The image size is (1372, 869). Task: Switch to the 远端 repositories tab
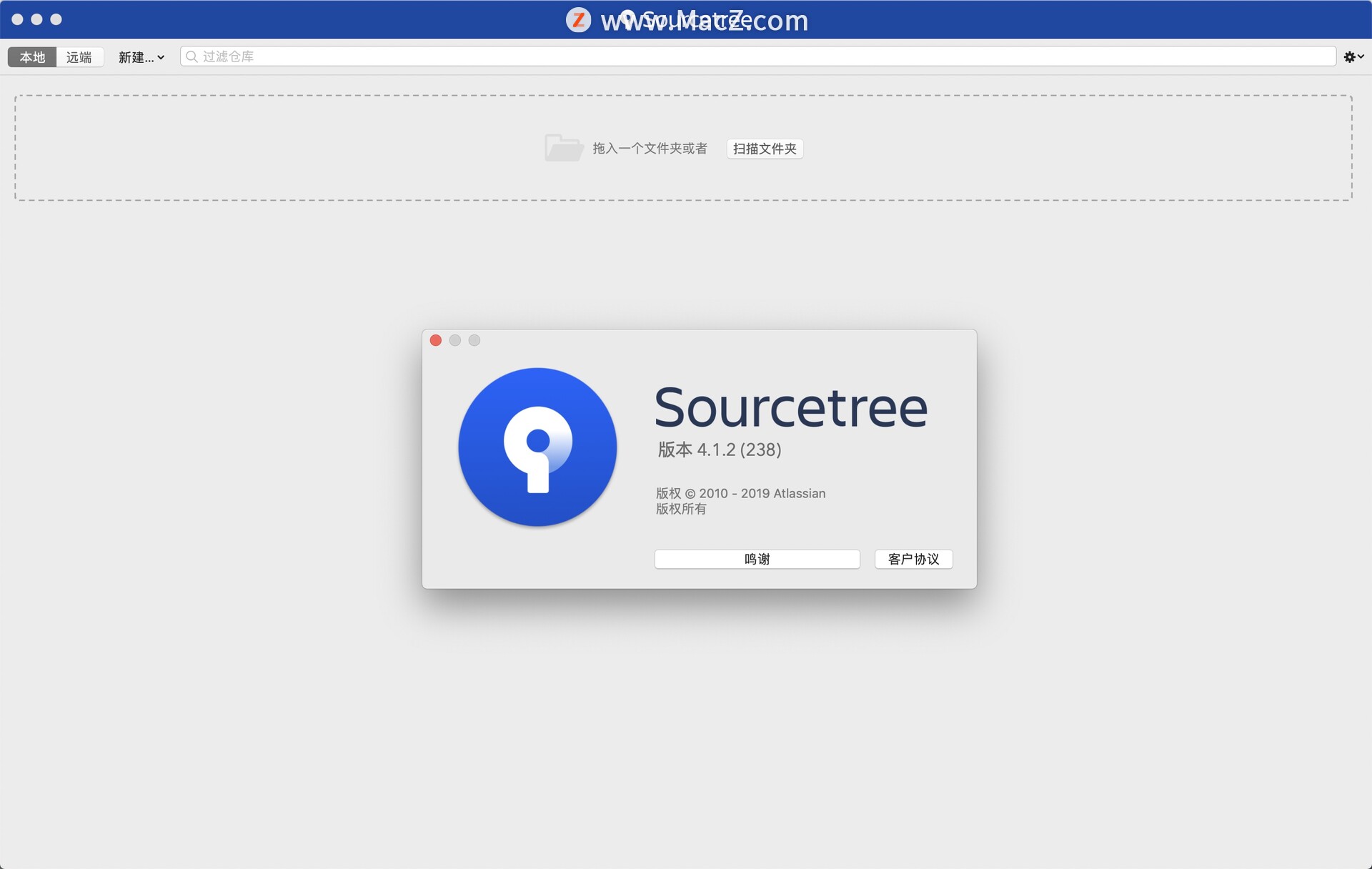79,57
